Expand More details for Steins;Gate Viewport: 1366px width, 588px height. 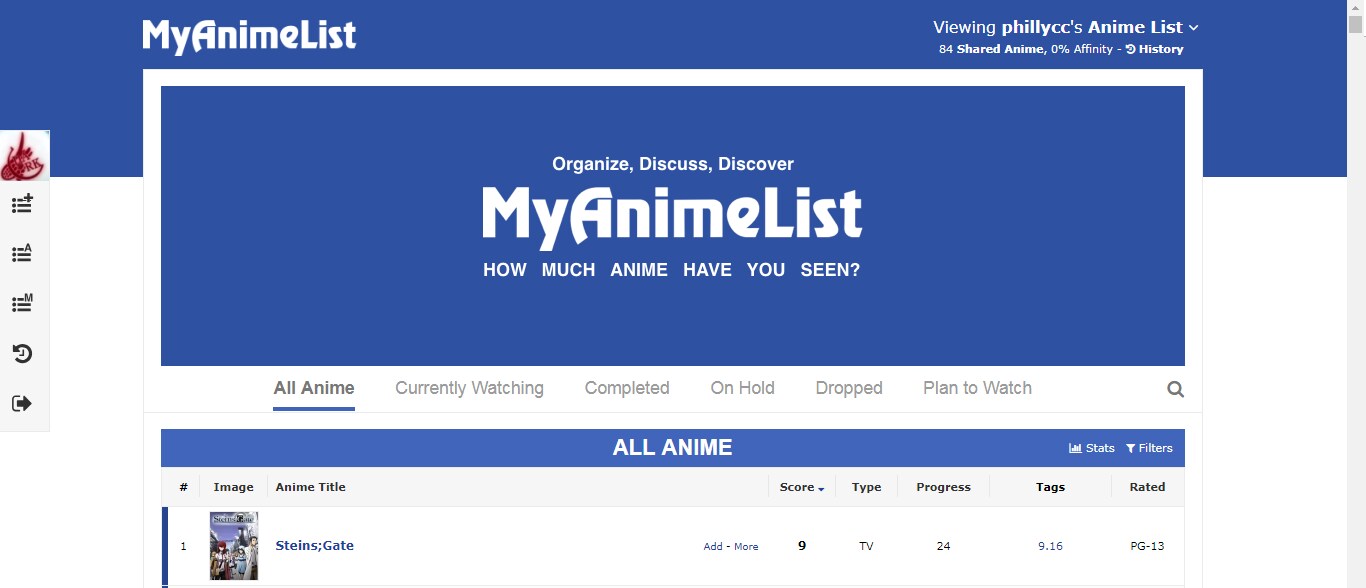746,547
